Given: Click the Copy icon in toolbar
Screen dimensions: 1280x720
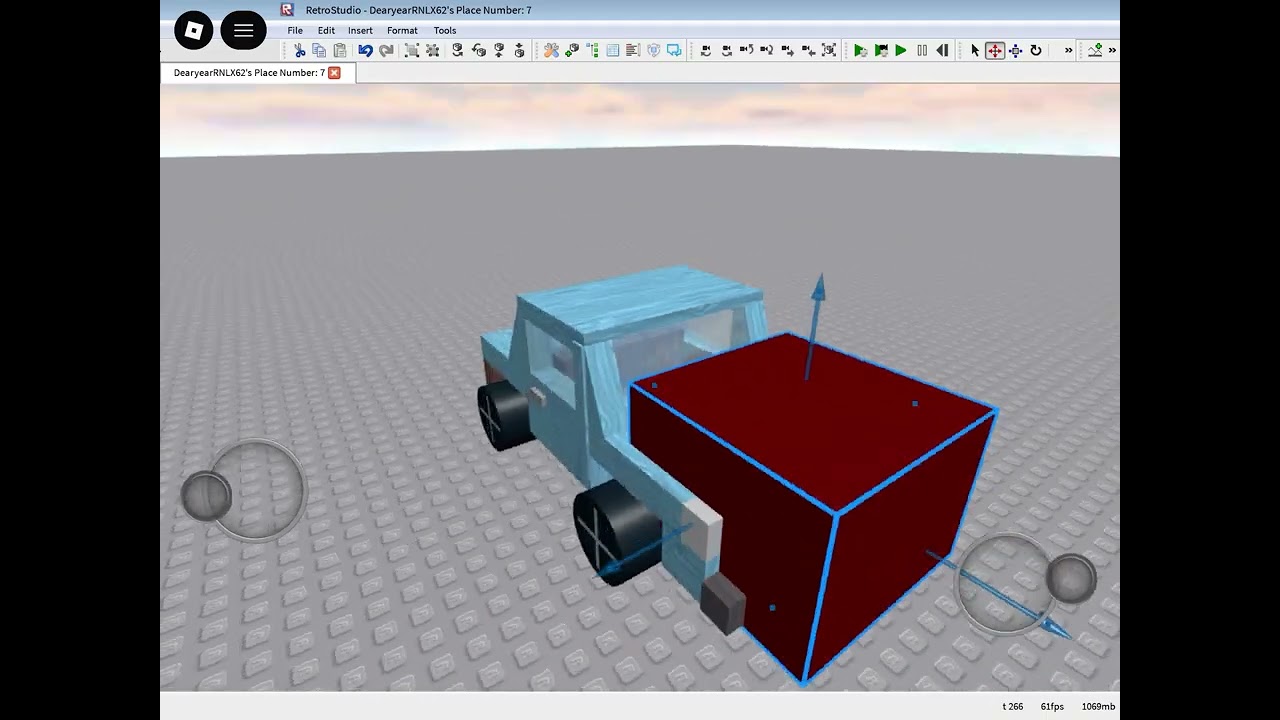Looking at the screenshot, I should pos(319,50).
